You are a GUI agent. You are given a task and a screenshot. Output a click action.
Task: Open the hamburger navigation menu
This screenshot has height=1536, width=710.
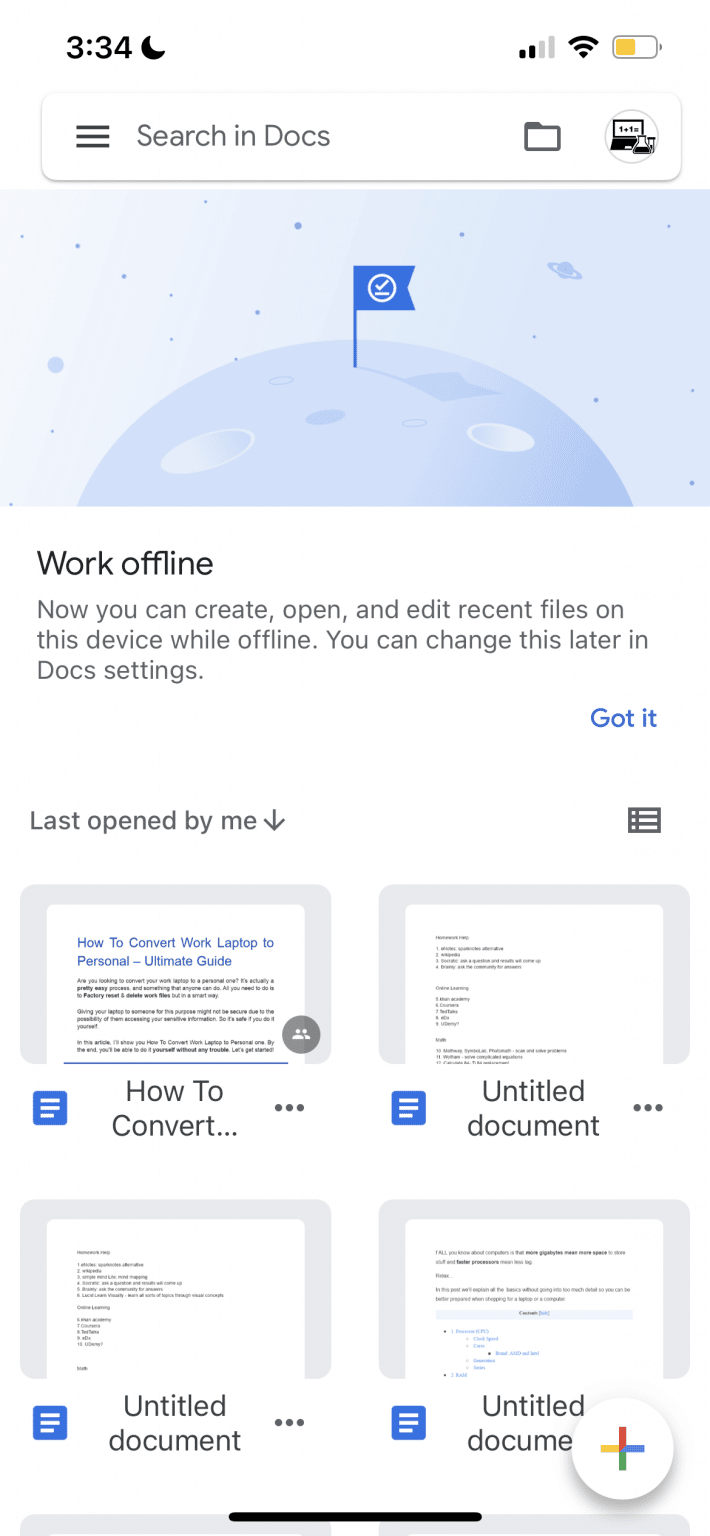(x=93, y=136)
